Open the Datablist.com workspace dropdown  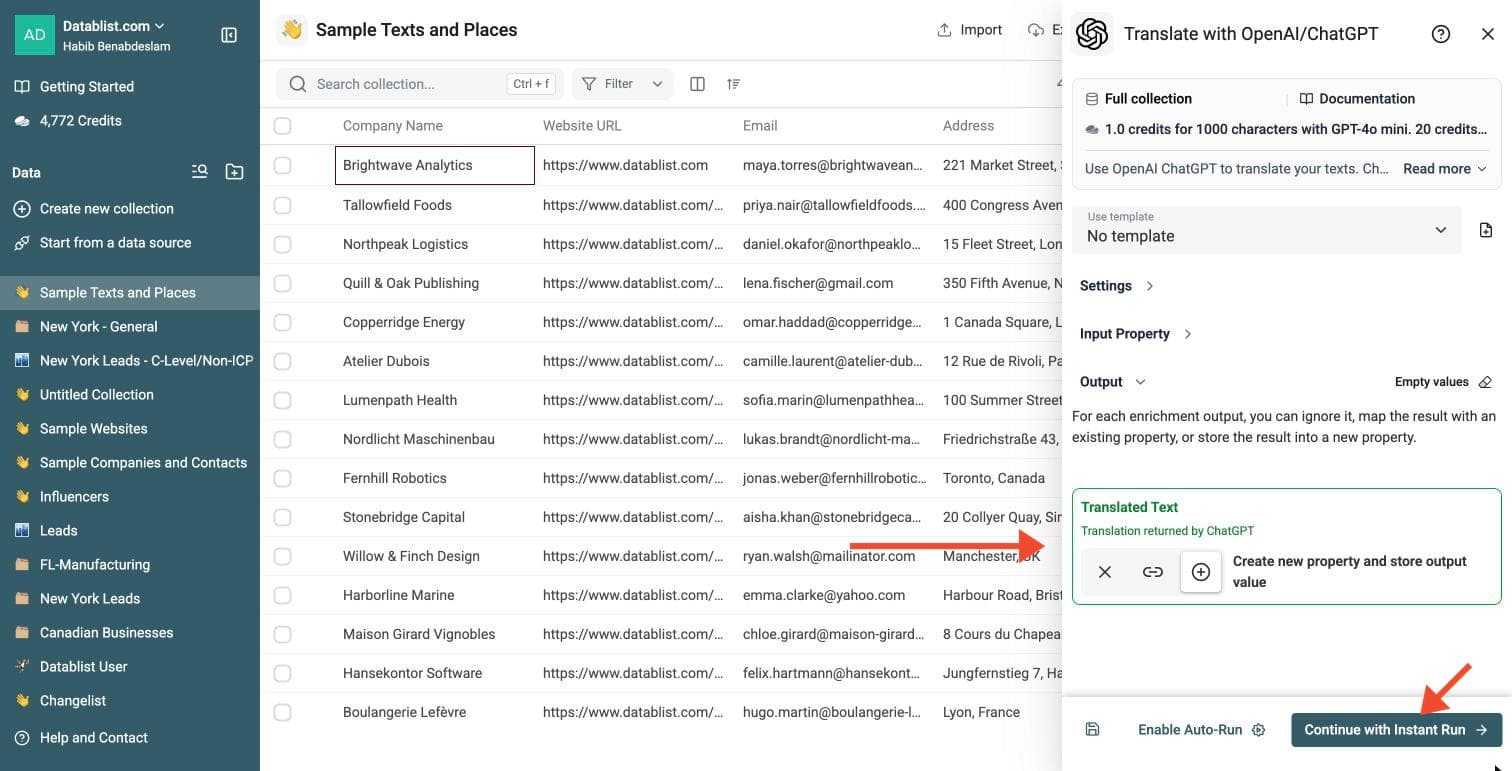pyautogui.click(x=114, y=26)
